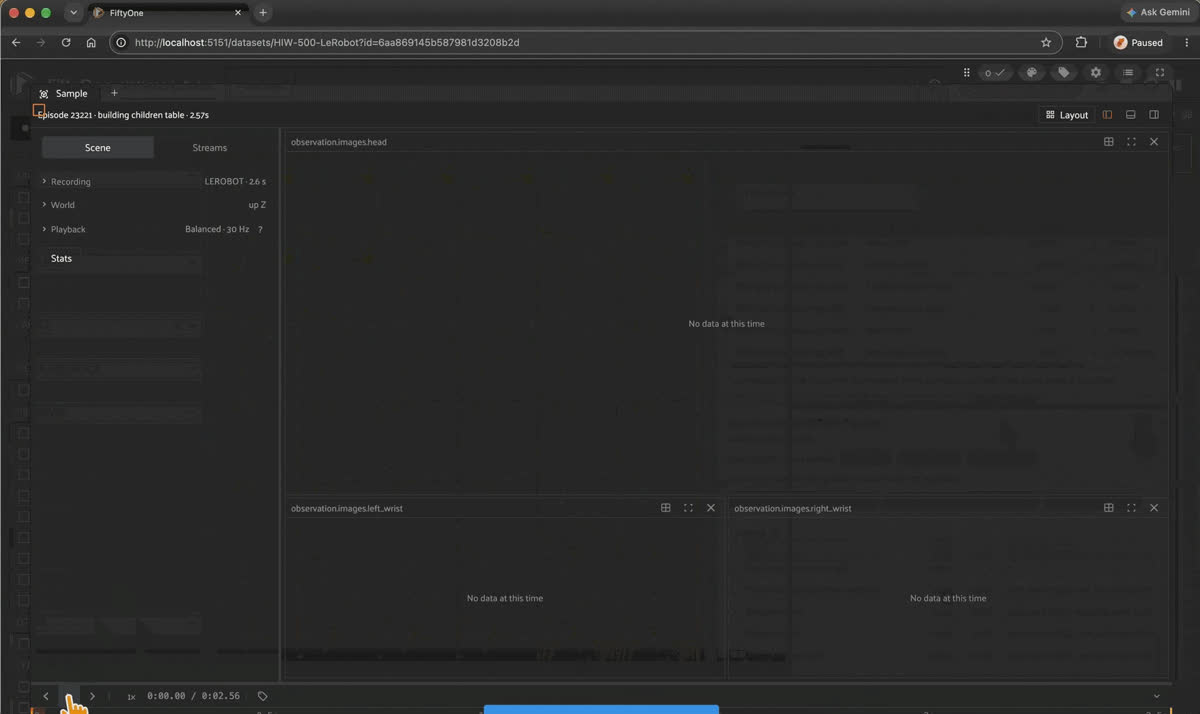Open the browser home page icon
This screenshot has height=714, width=1200.
point(91,43)
